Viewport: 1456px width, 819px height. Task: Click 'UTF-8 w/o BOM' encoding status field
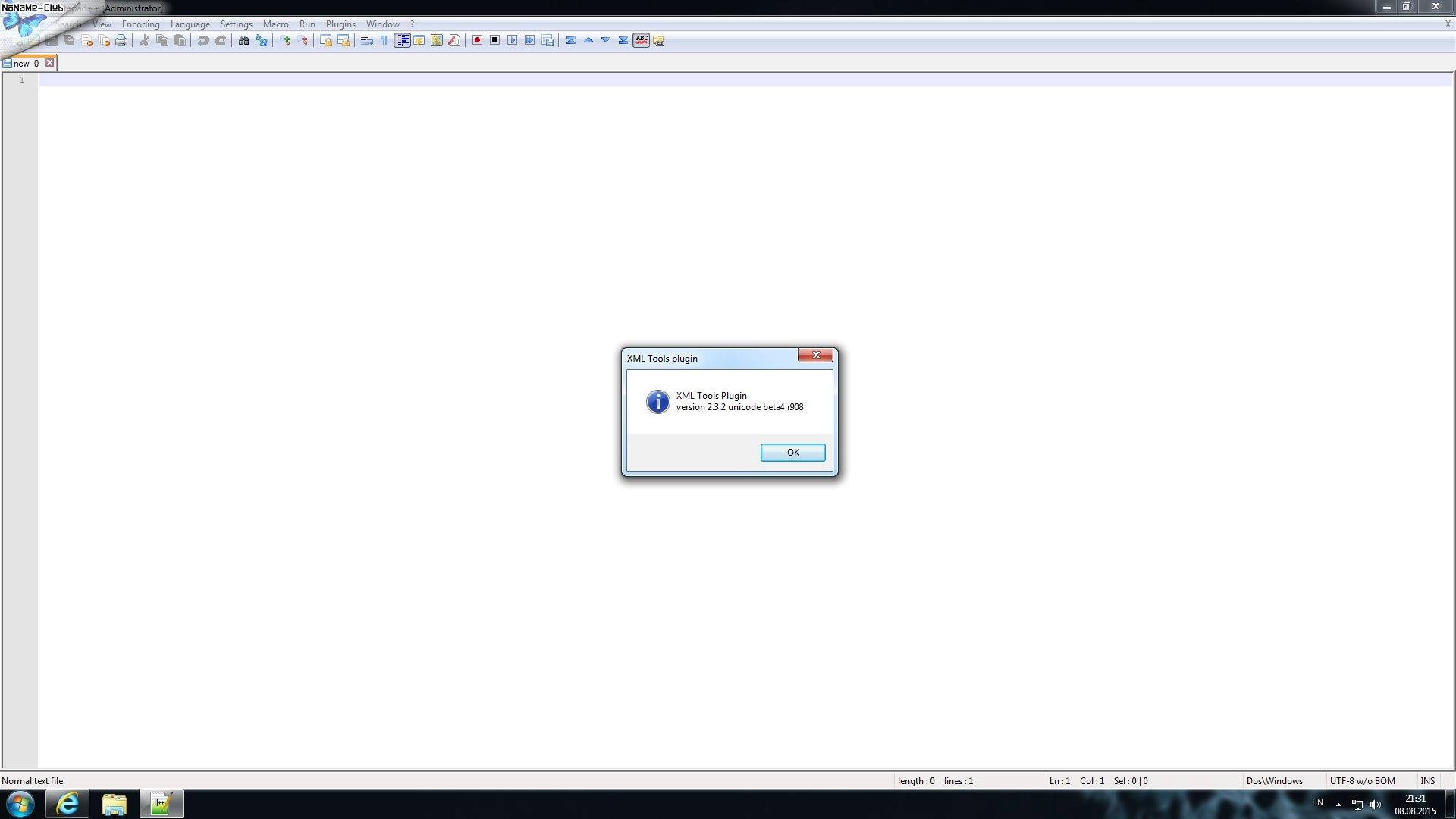(x=1362, y=780)
